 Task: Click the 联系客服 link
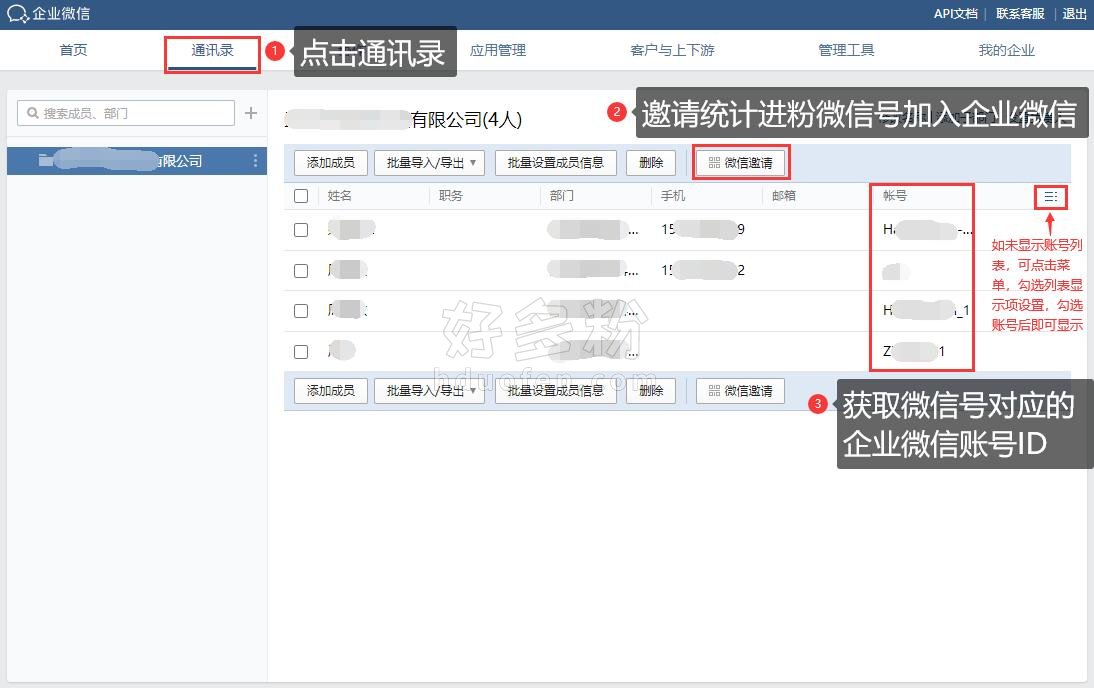click(x=1020, y=13)
